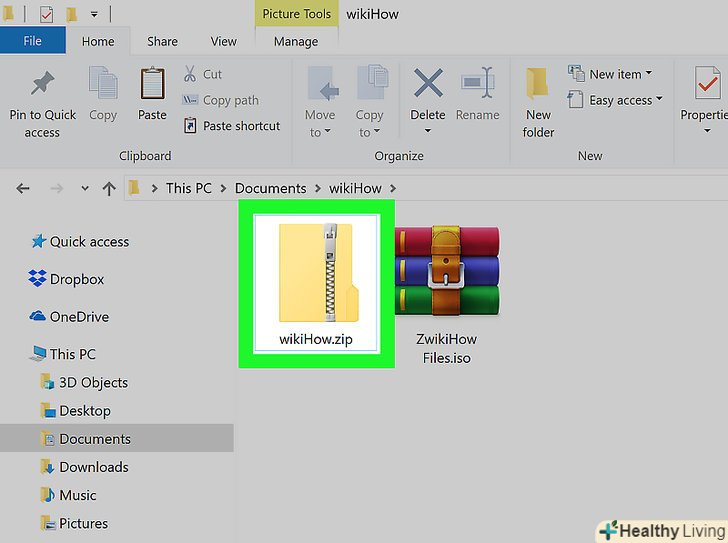This screenshot has height=543, width=728.
Task: Expand the Copy to dropdown arrow
Action: coord(377,131)
